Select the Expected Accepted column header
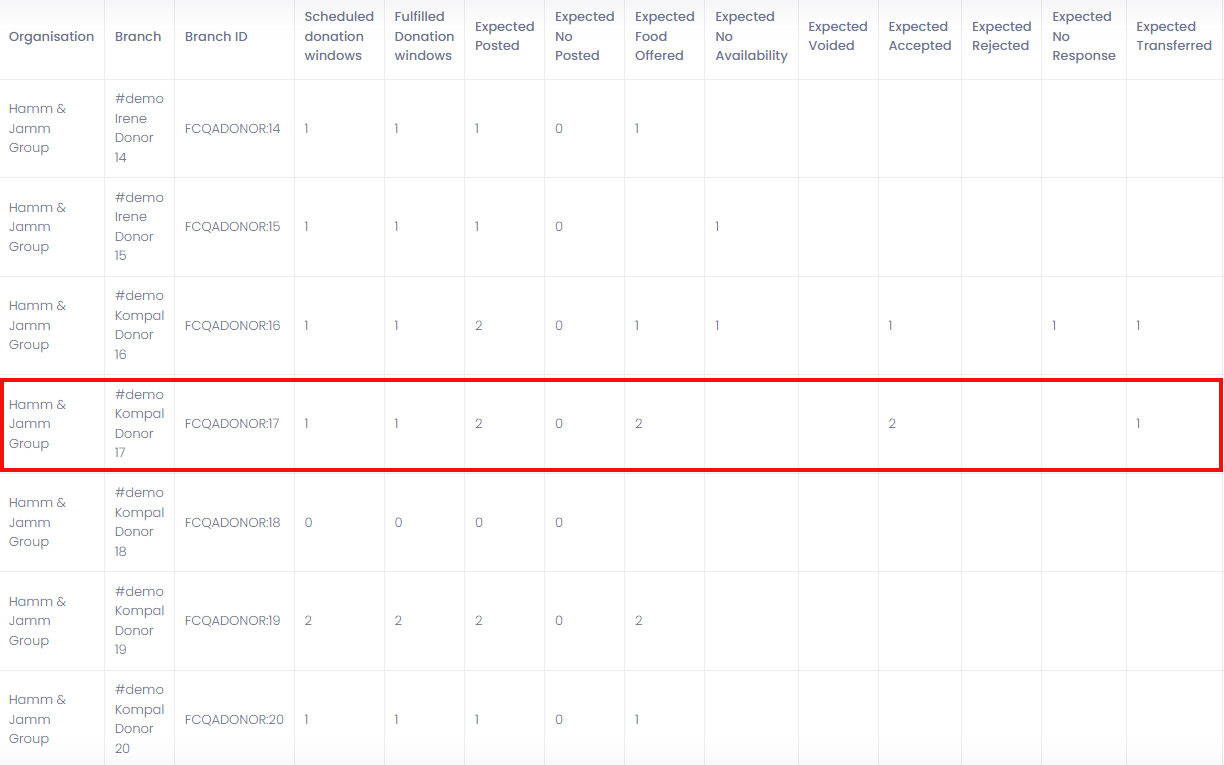 [919, 37]
